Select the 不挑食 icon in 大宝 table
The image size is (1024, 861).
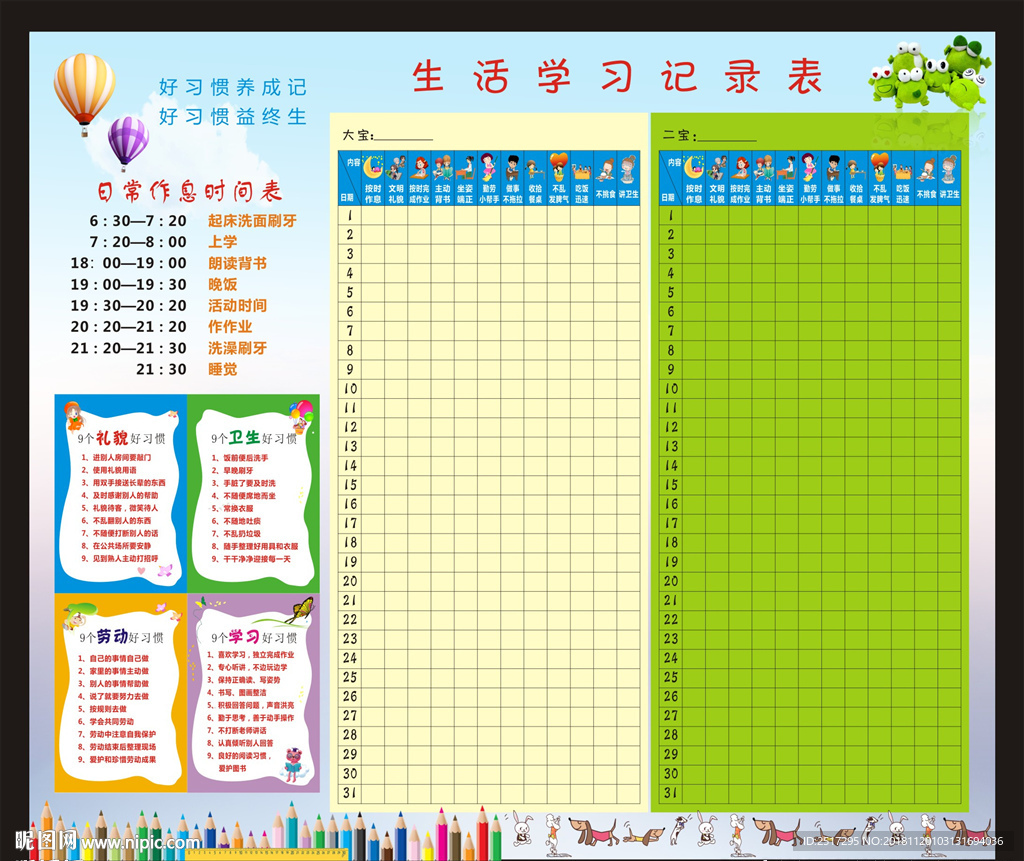(605, 169)
